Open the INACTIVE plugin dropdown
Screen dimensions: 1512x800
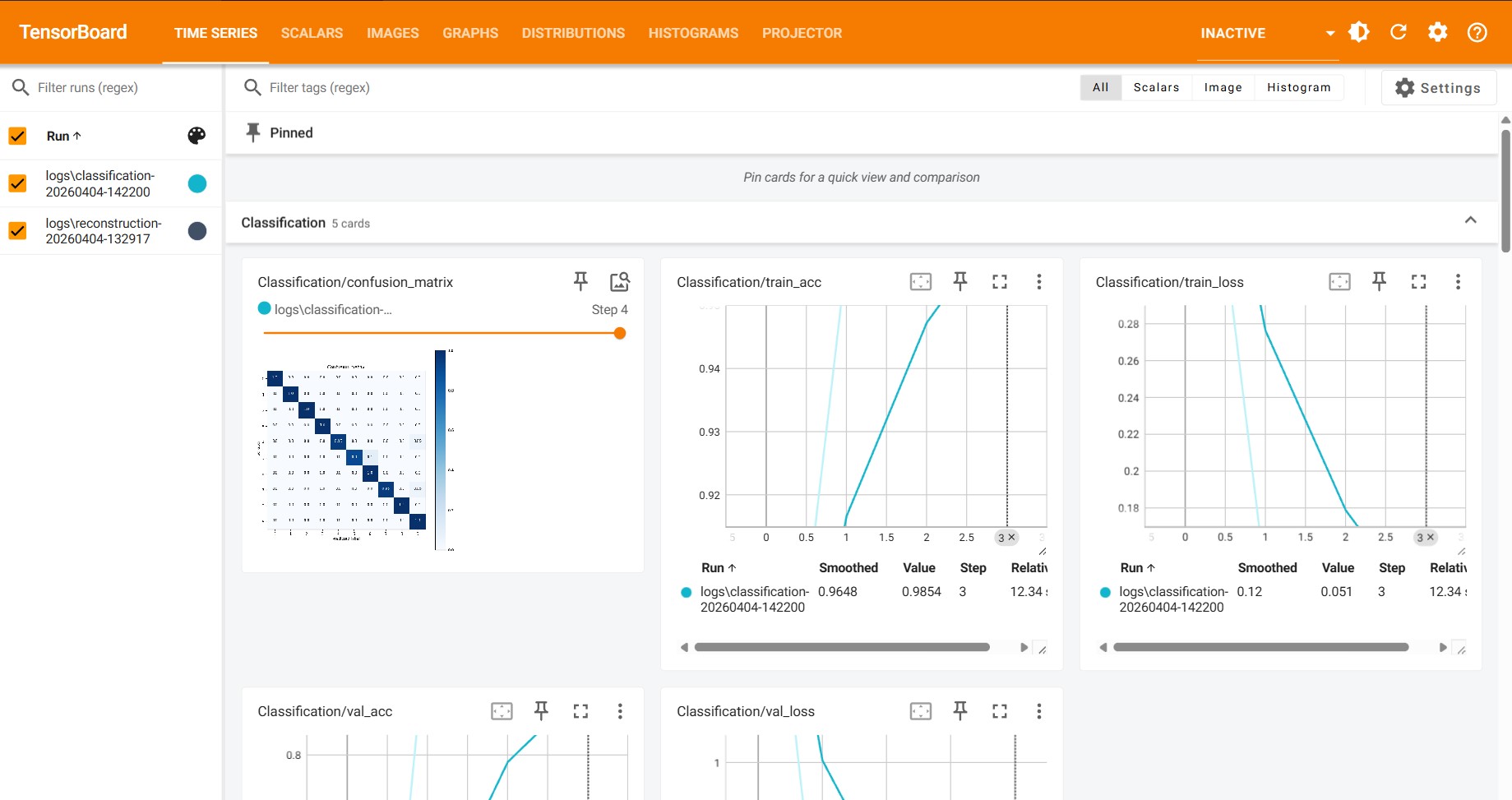pyautogui.click(x=1266, y=33)
